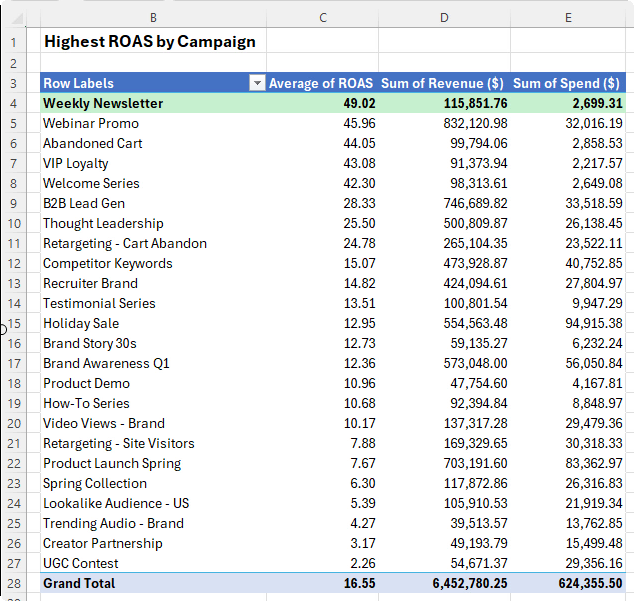Select the 'VIP Loyalty' cell

[153, 163]
